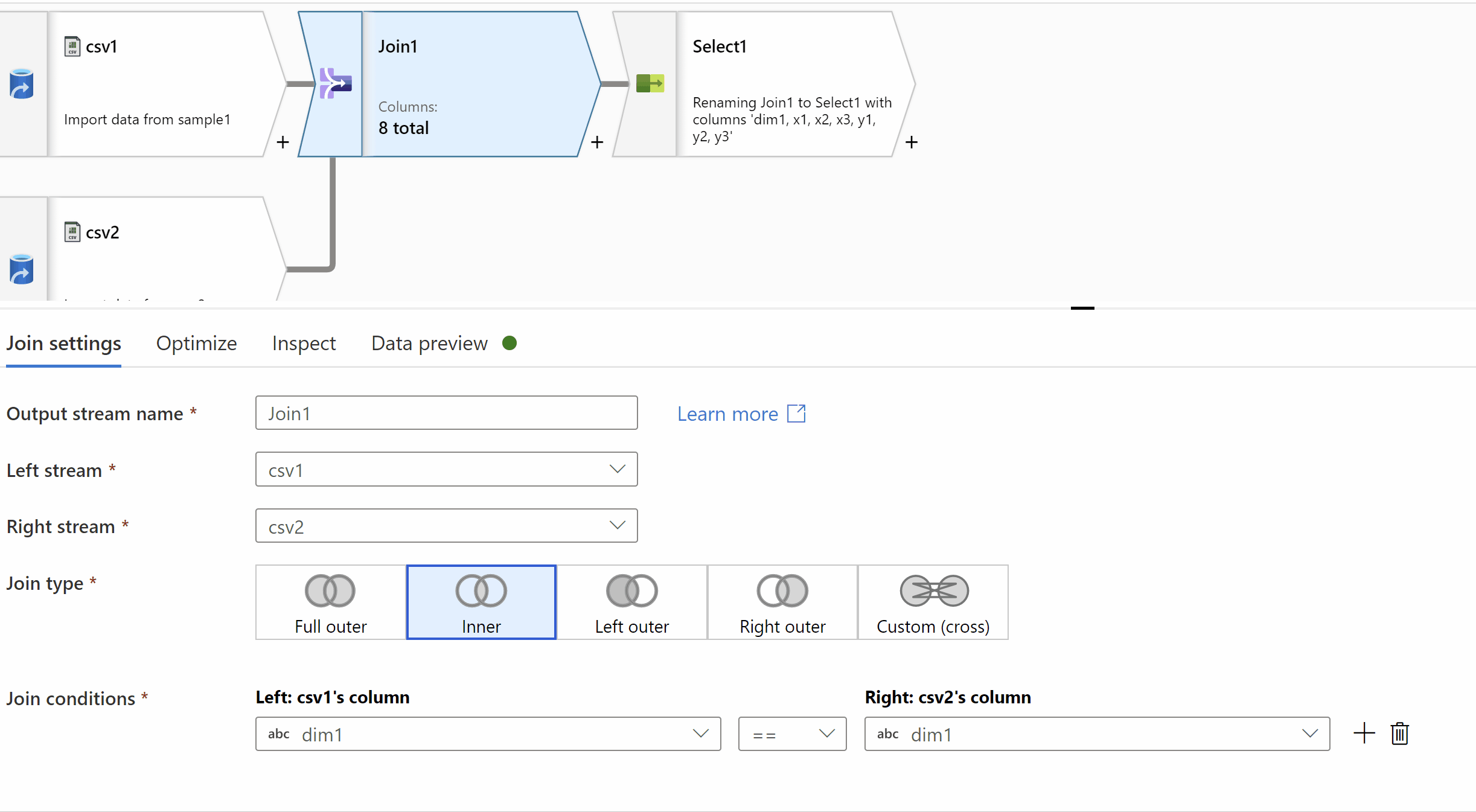Click plus sign after csv1 node
The width and height of the screenshot is (1476, 812).
(x=283, y=142)
